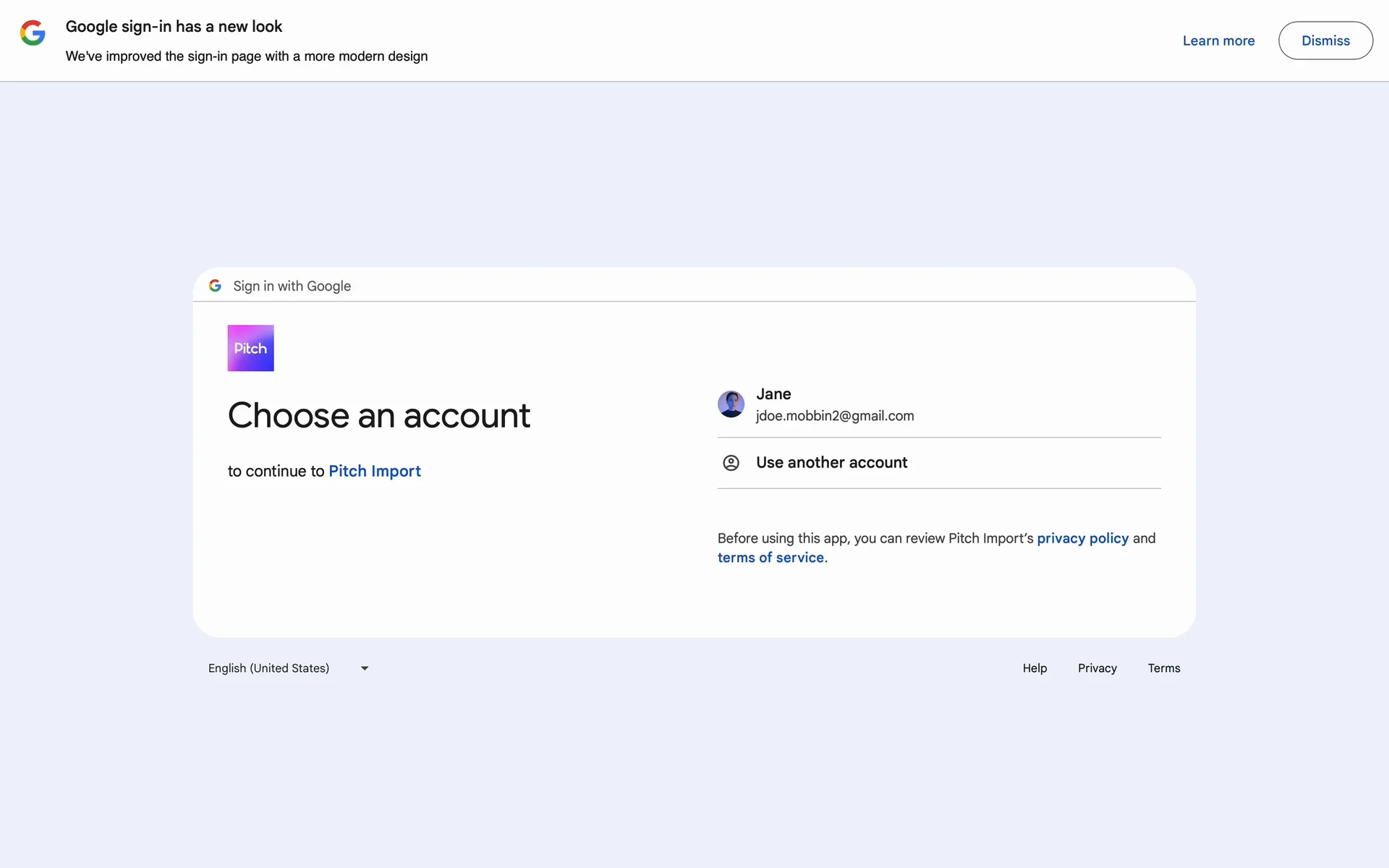Screen dimensions: 1389x868
Task: Open Pitch Import's privacy policy
Action: (1082, 538)
